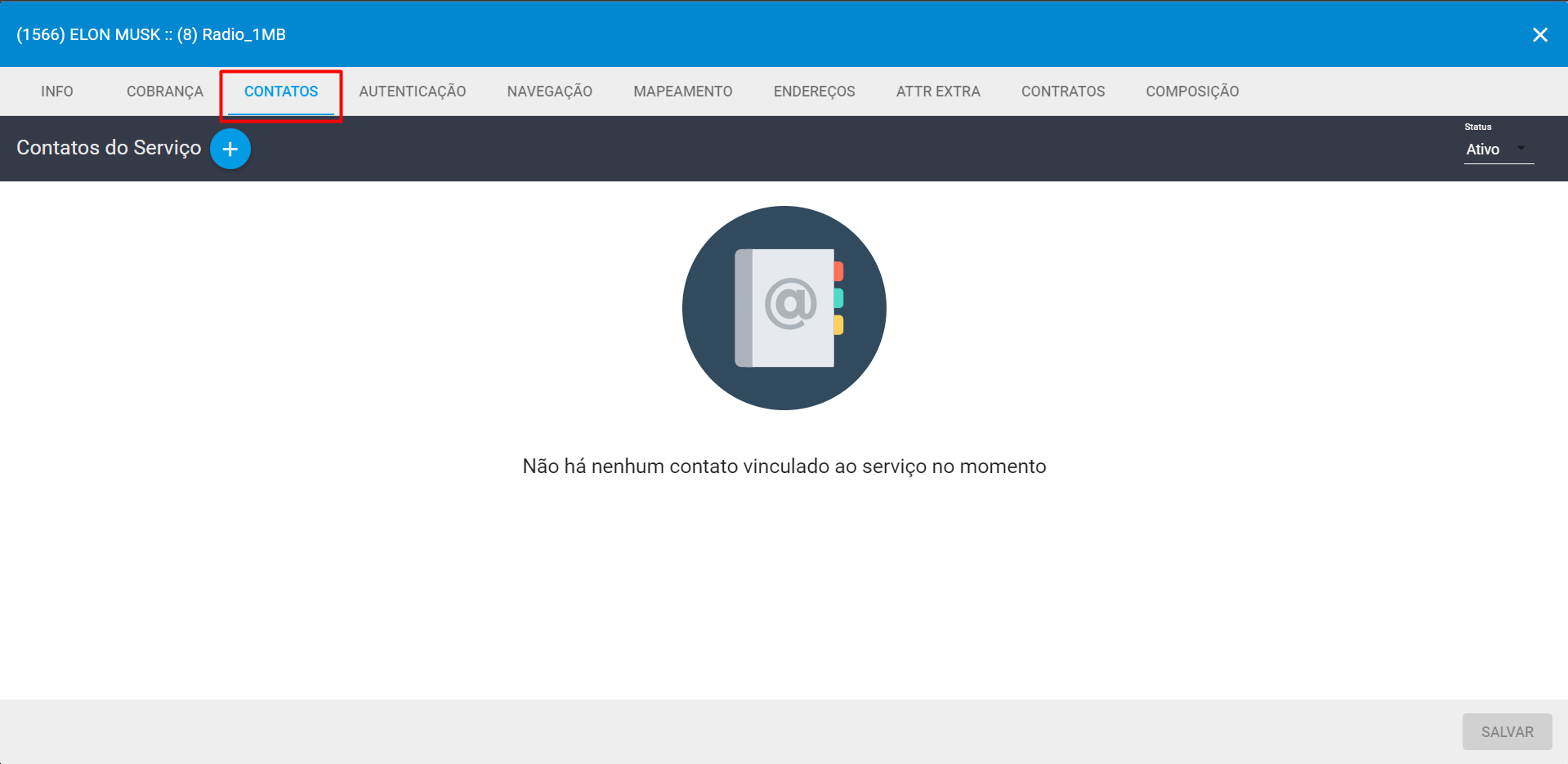The image size is (1568, 764).
Task: Add a new service contact with plus button
Action: [230, 149]
